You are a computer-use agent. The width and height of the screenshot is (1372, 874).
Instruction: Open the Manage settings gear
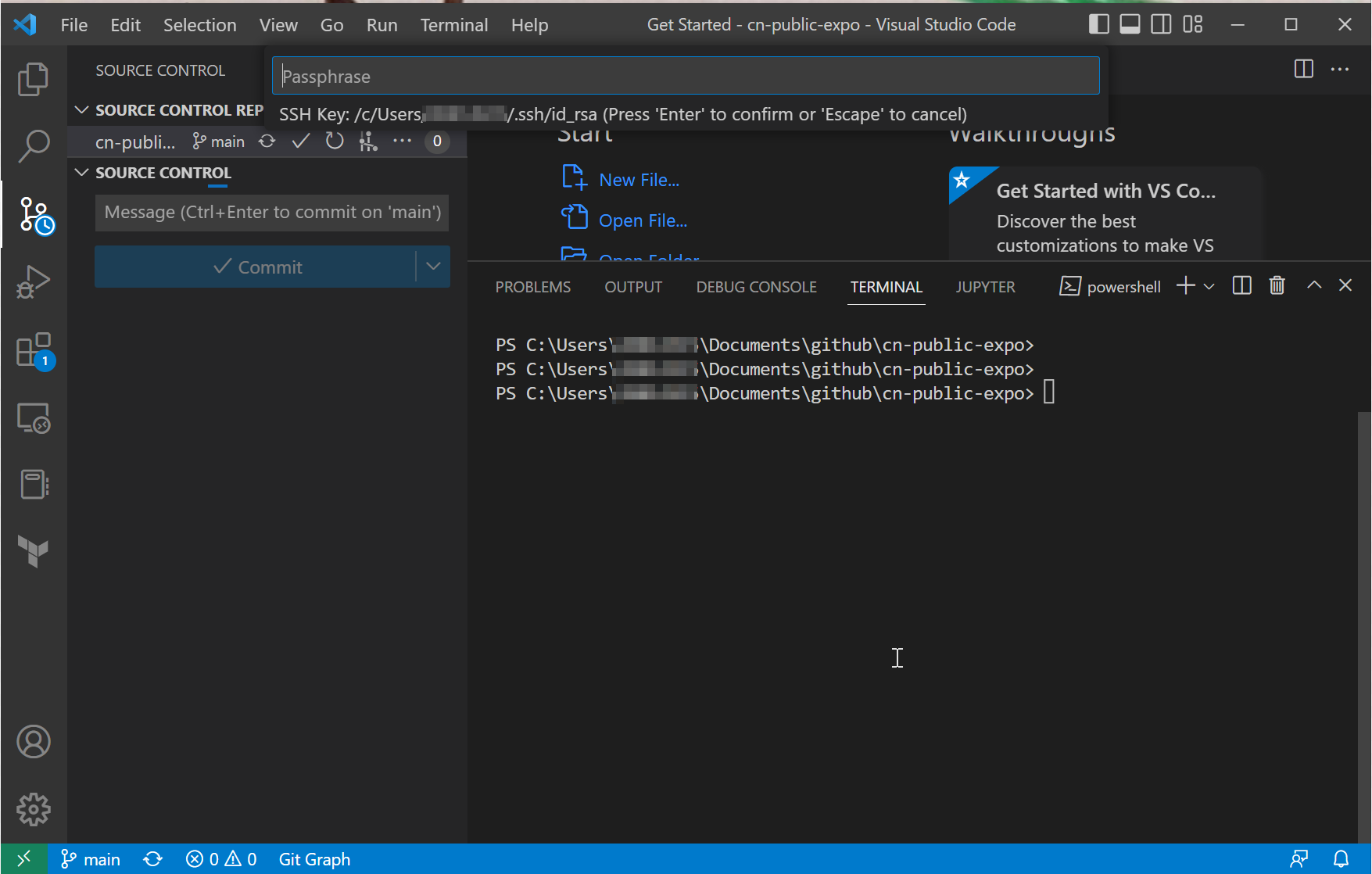33,810
